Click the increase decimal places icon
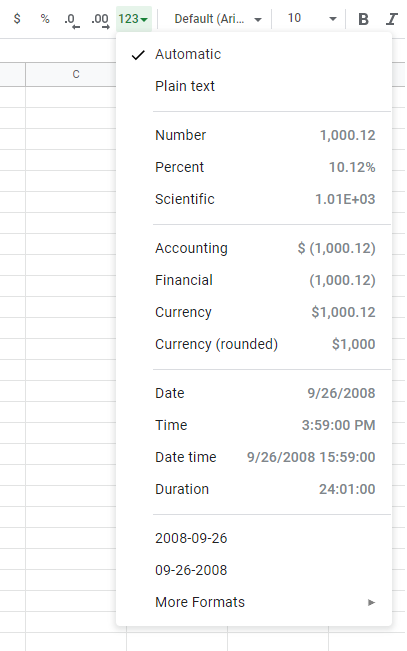The image size is (407, 651). coord(101,20)
